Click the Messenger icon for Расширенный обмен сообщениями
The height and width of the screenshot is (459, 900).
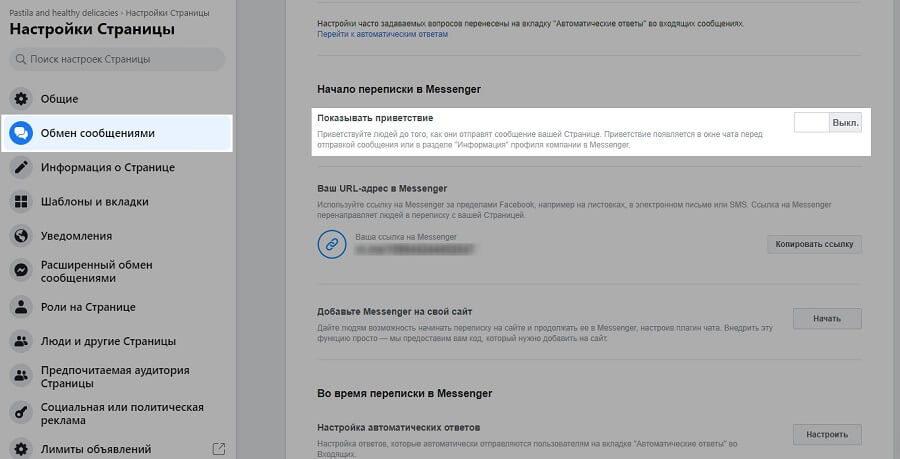(x=21, y=271)
